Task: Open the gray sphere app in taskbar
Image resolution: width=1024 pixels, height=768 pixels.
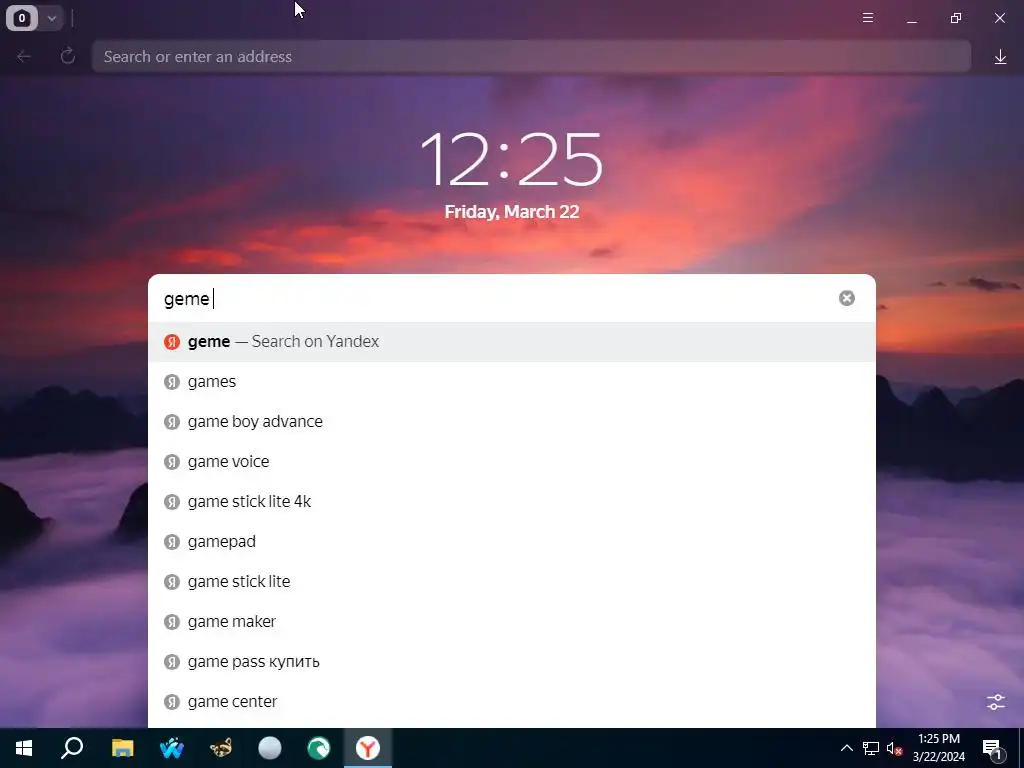Action: pos(270,748)
